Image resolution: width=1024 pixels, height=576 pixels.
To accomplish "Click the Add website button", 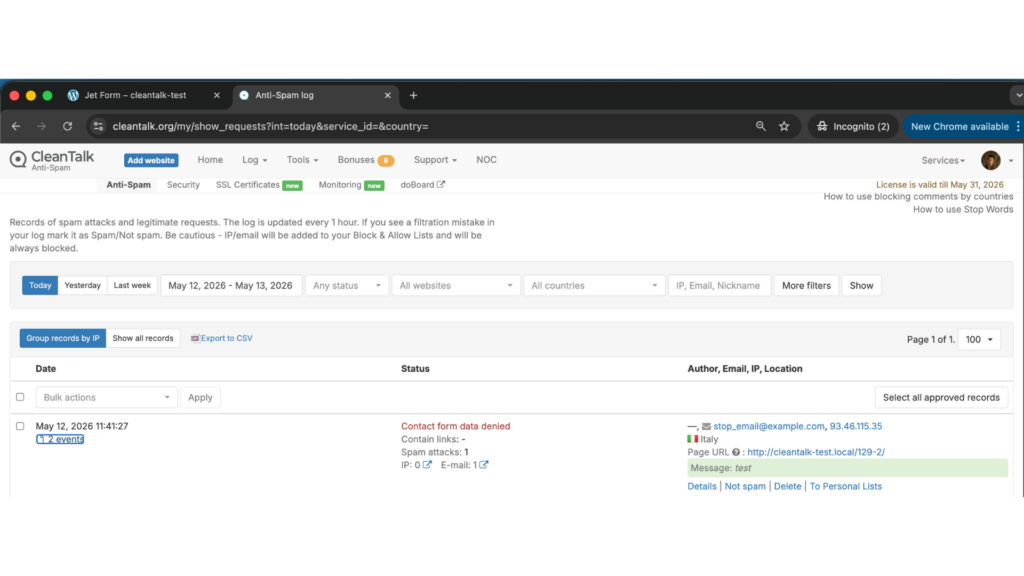I will [151, 160].
